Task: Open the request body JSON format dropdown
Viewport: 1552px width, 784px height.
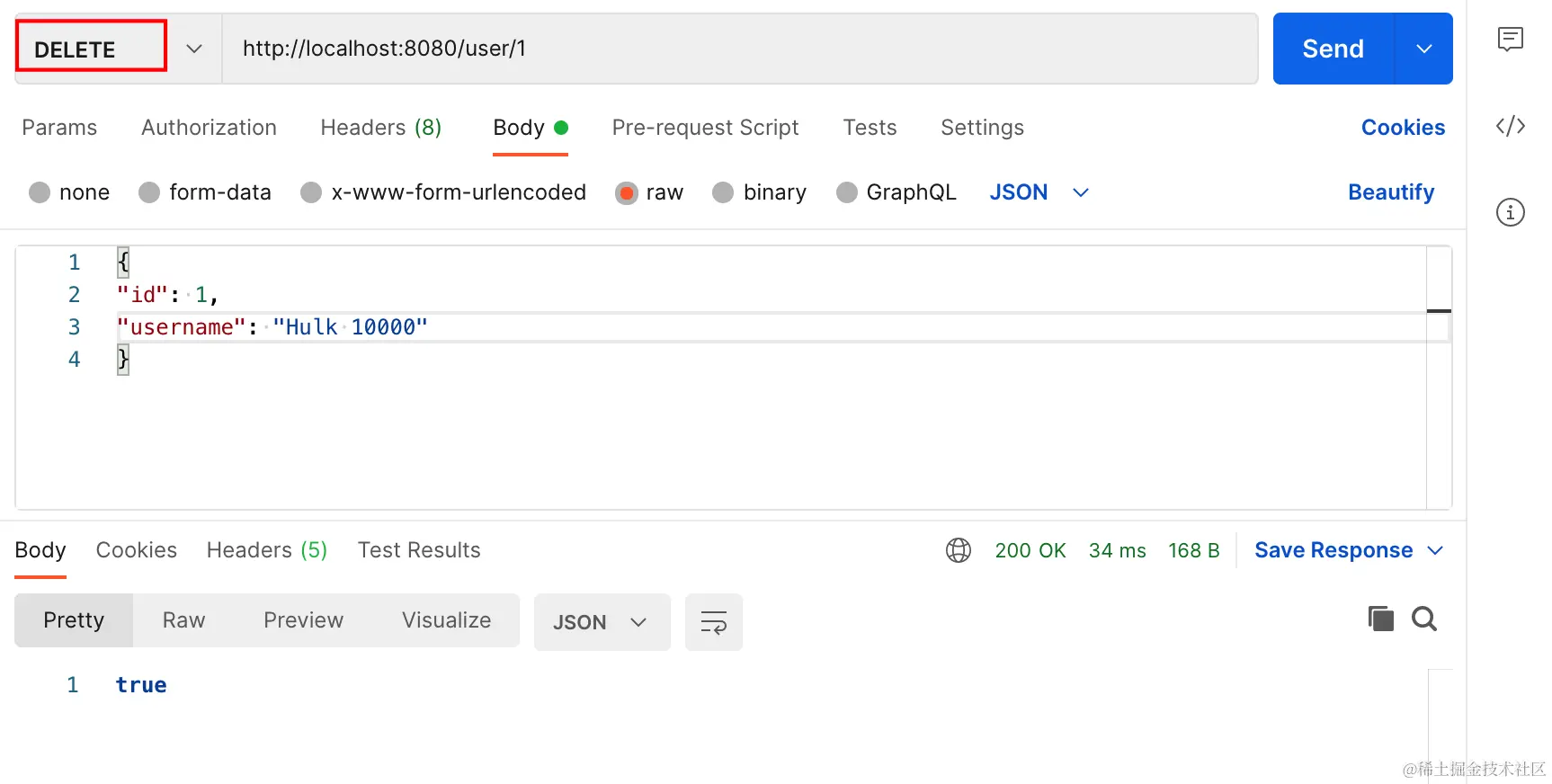Action: click(x=1039, y=192)
